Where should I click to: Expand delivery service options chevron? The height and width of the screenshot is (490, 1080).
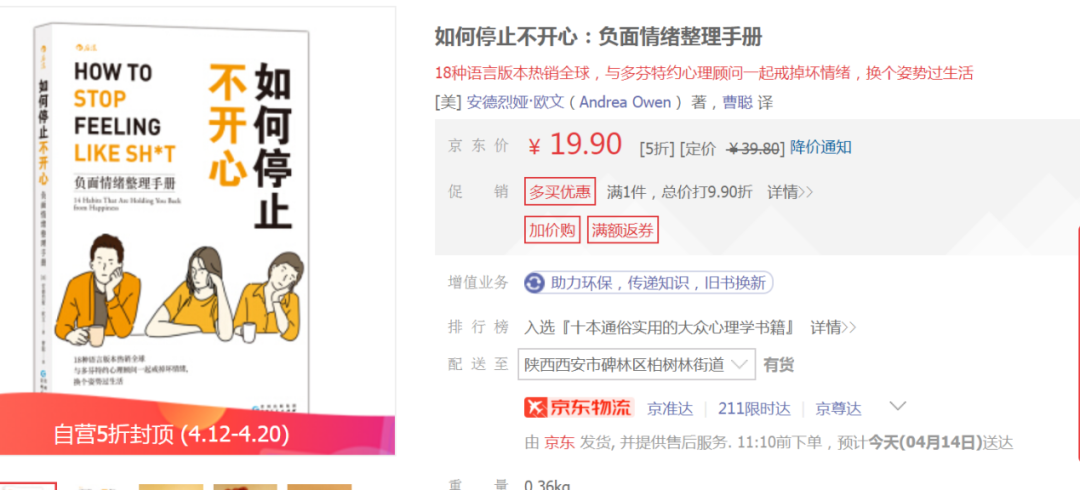(x=897, y=406)
